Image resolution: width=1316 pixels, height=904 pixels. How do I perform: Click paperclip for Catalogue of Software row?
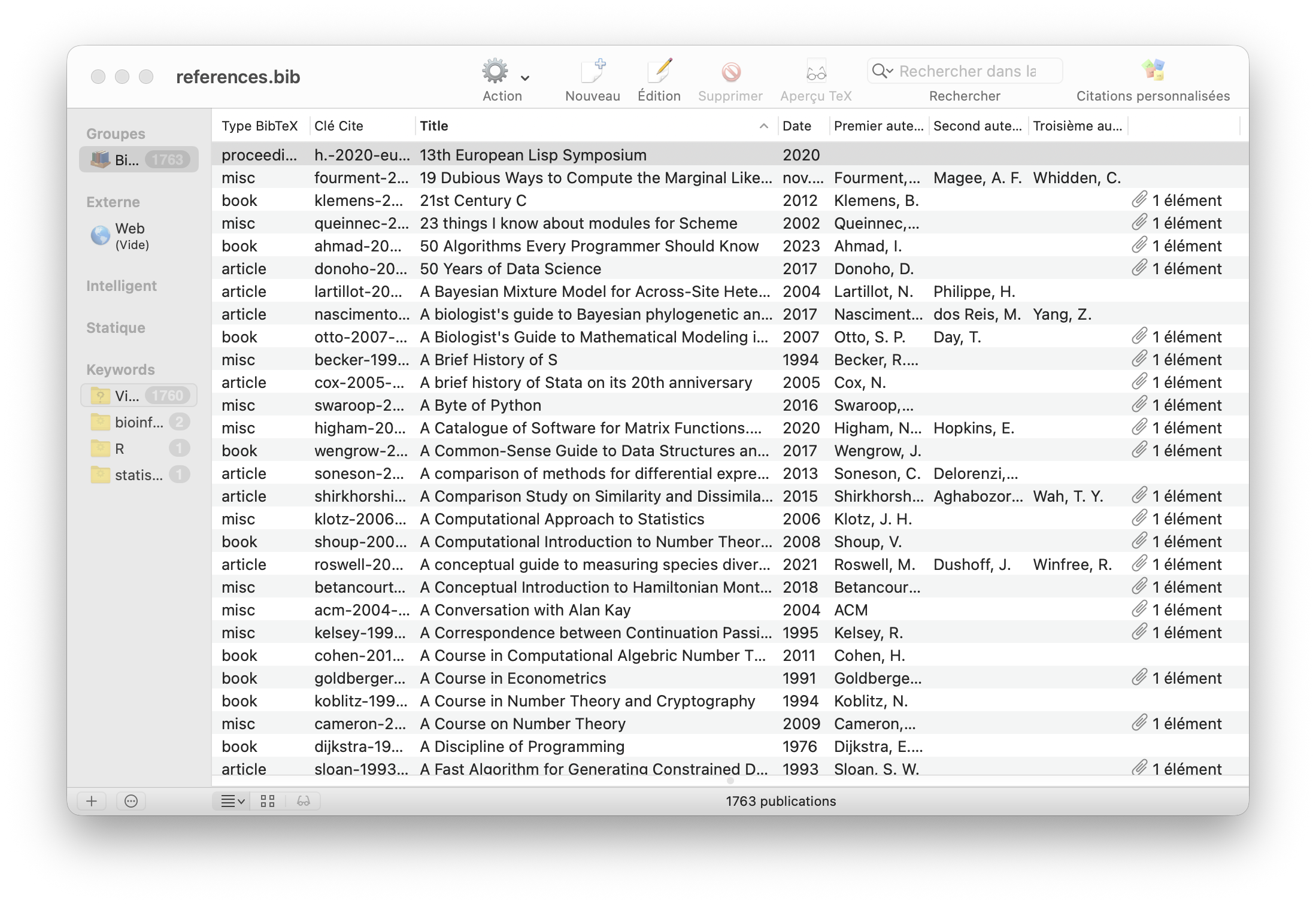(1139, 427)
